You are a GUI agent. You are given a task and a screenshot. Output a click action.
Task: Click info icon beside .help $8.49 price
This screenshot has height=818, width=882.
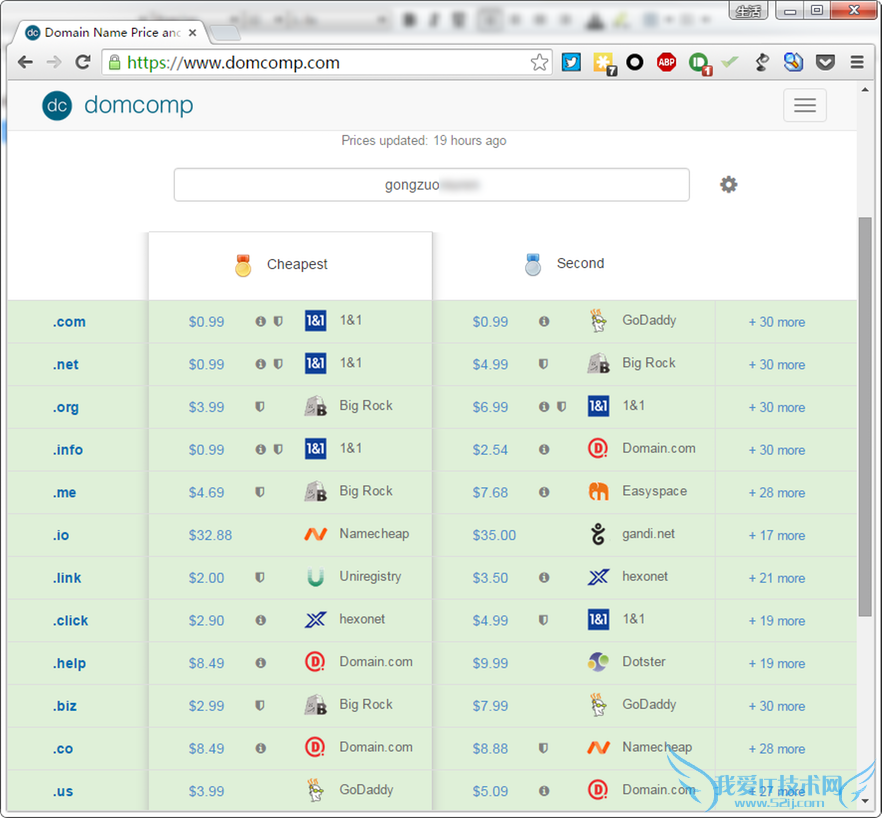(260, 663)
